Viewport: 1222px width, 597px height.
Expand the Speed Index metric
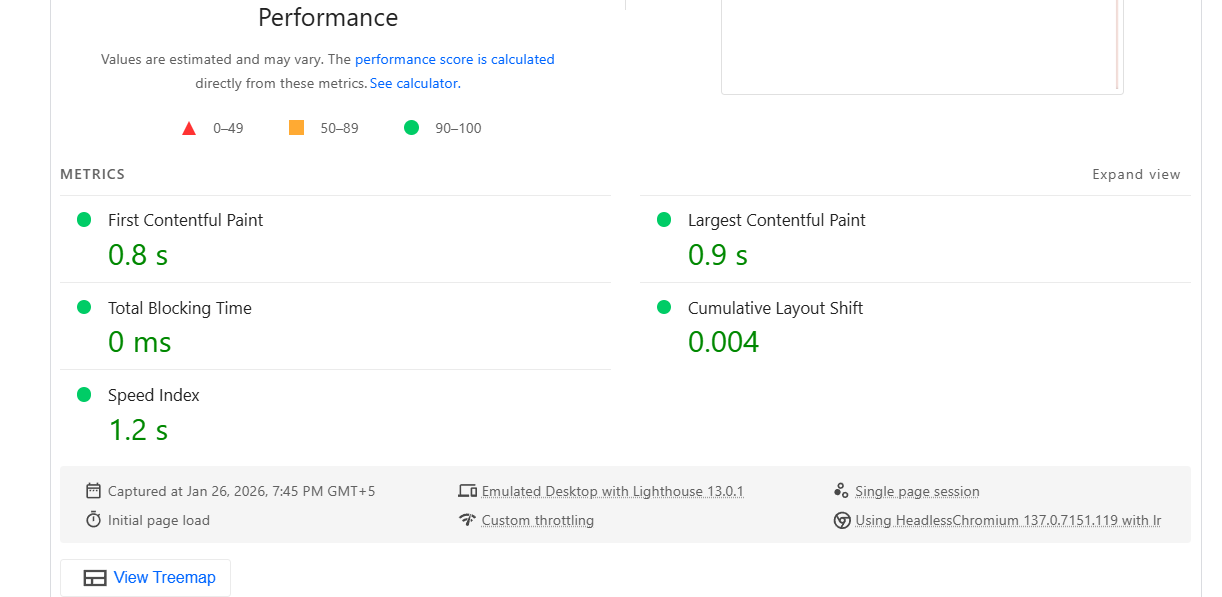(x=154, y=395)
